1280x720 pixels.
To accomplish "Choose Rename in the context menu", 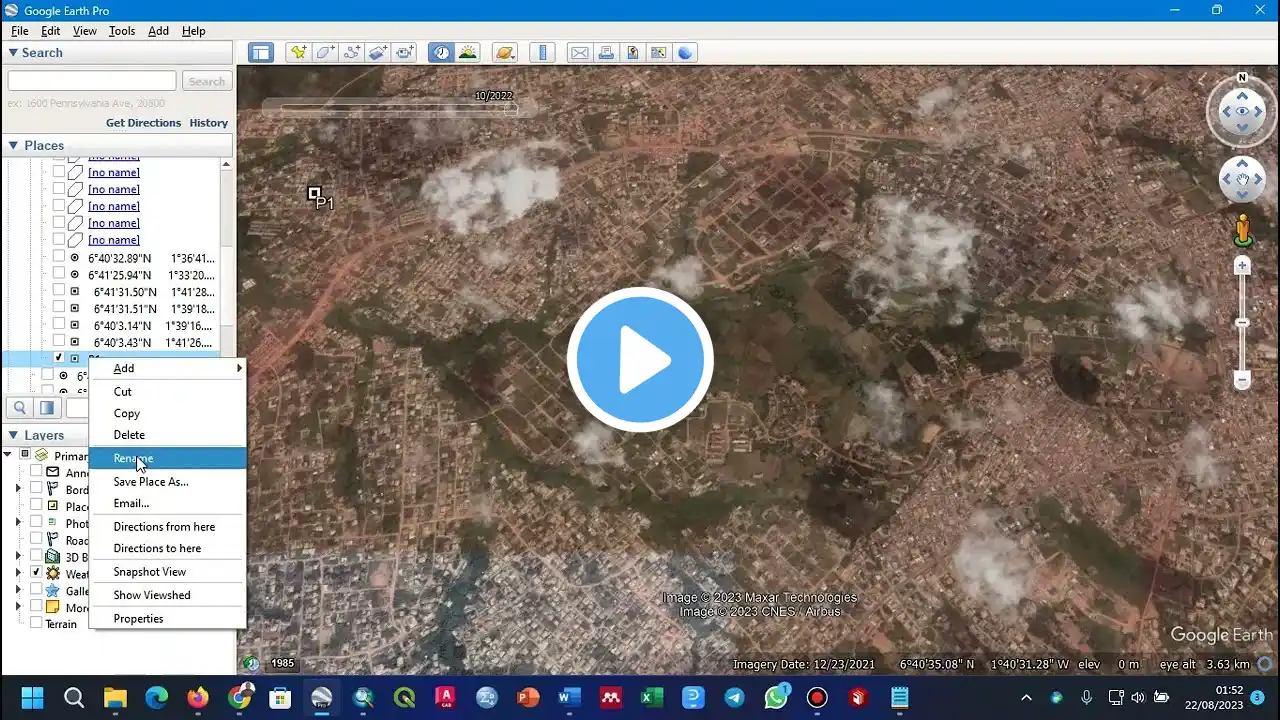I will pos(167,458).
